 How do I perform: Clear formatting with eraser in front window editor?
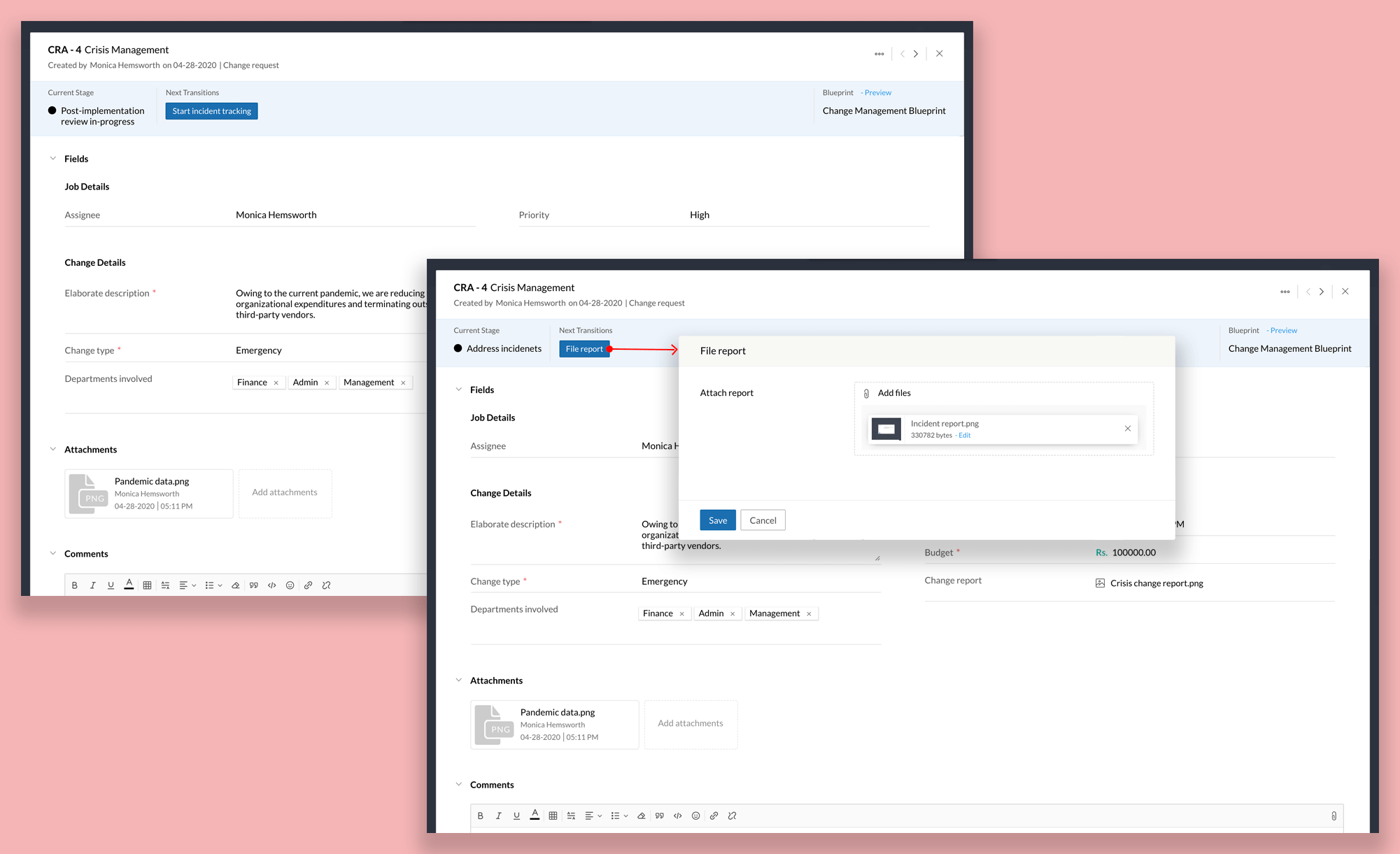pos(641,816)
